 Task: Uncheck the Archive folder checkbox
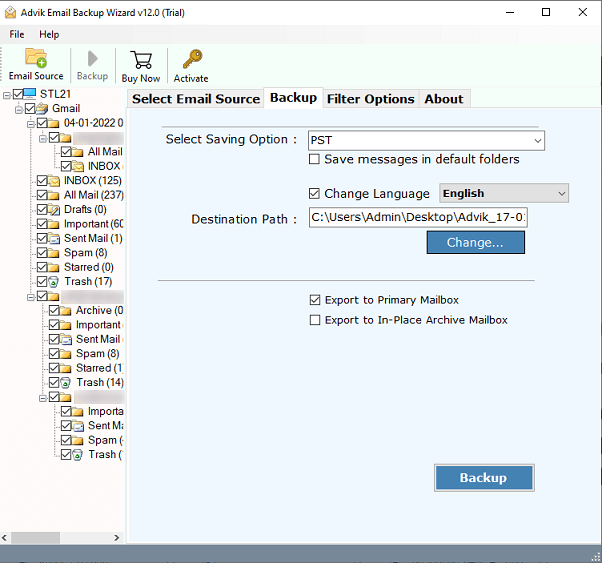pos(54,310)
